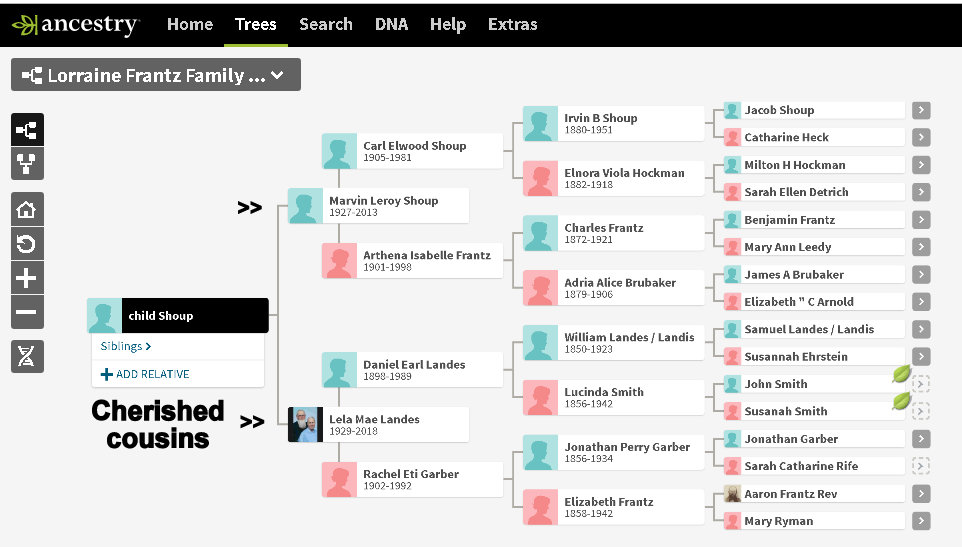Zoom out with the minus icon
962x547 pixels.
coord(27,312)
